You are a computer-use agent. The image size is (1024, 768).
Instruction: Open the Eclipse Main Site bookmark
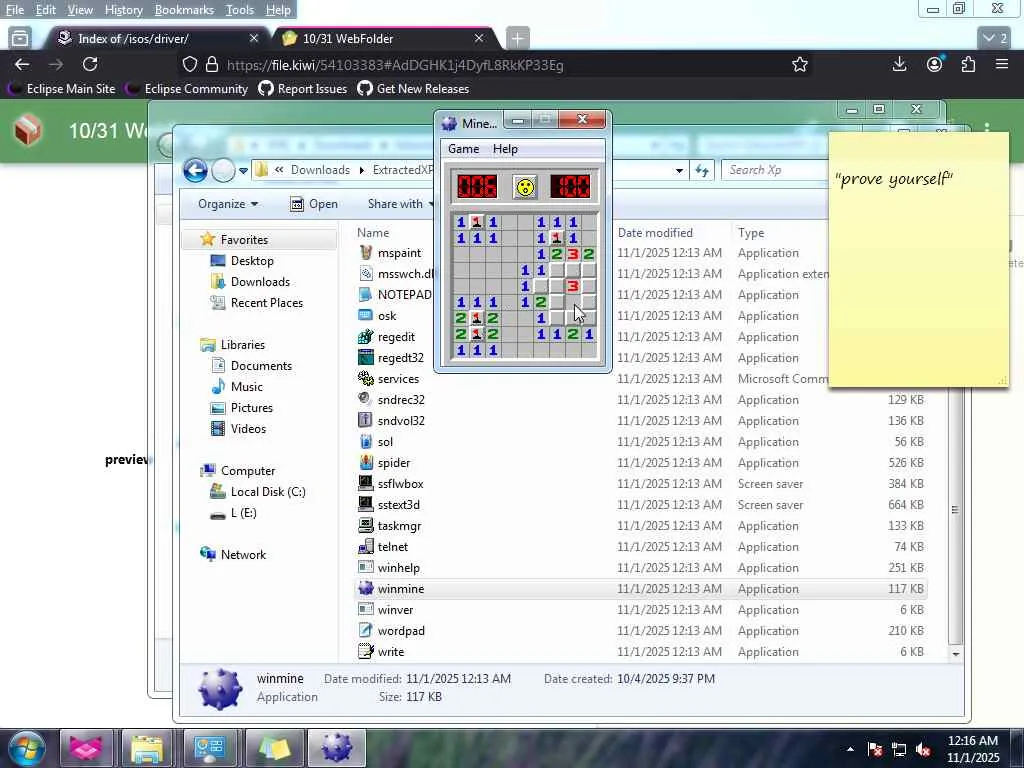(x=63, y=89)
